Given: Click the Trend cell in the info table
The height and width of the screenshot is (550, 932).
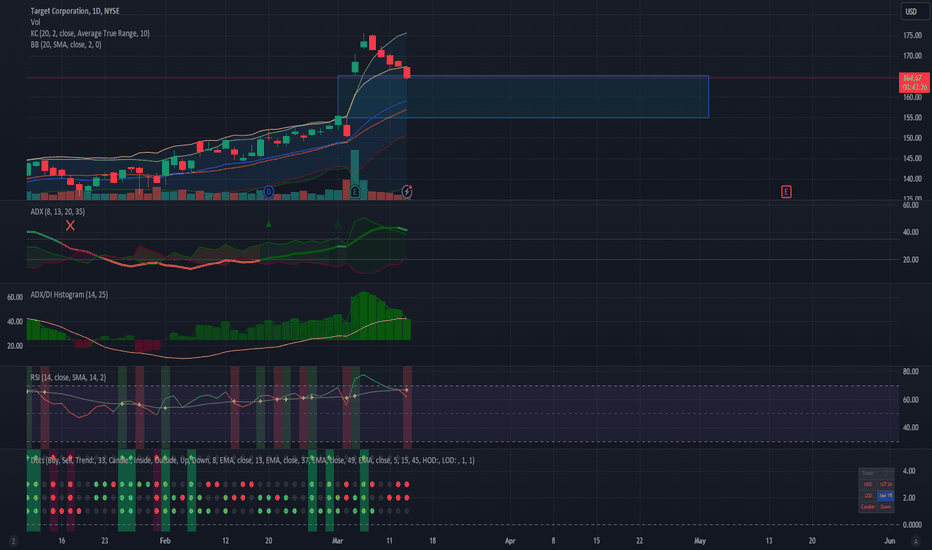Looking at the screenshot, I should coord(868,473).
